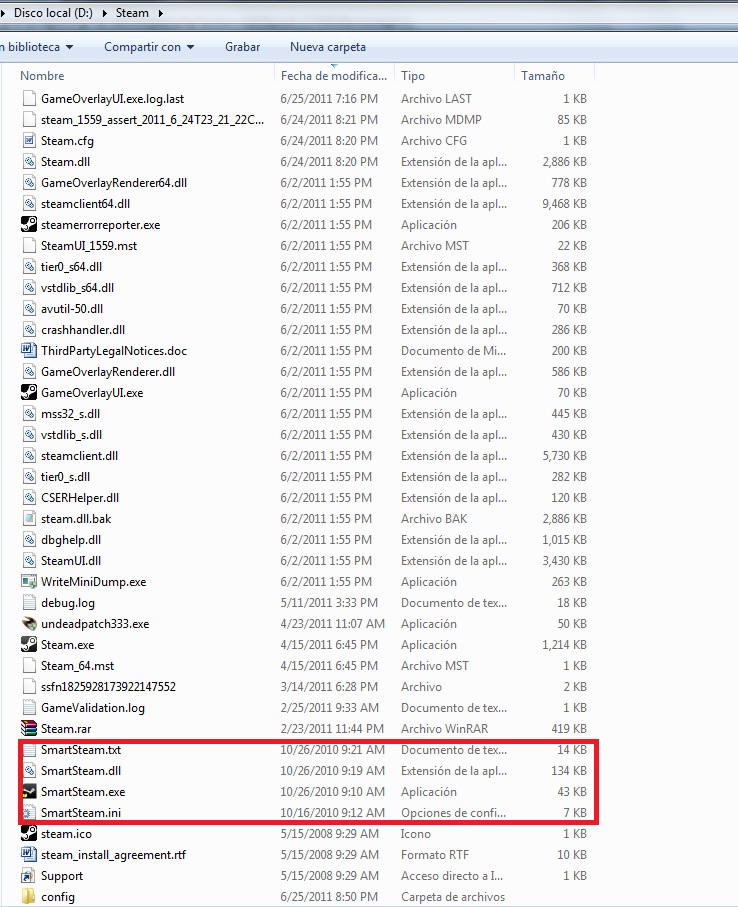Select the file dbghelp.dll
The width and height of the screenshot is (738, 907).
71,540
